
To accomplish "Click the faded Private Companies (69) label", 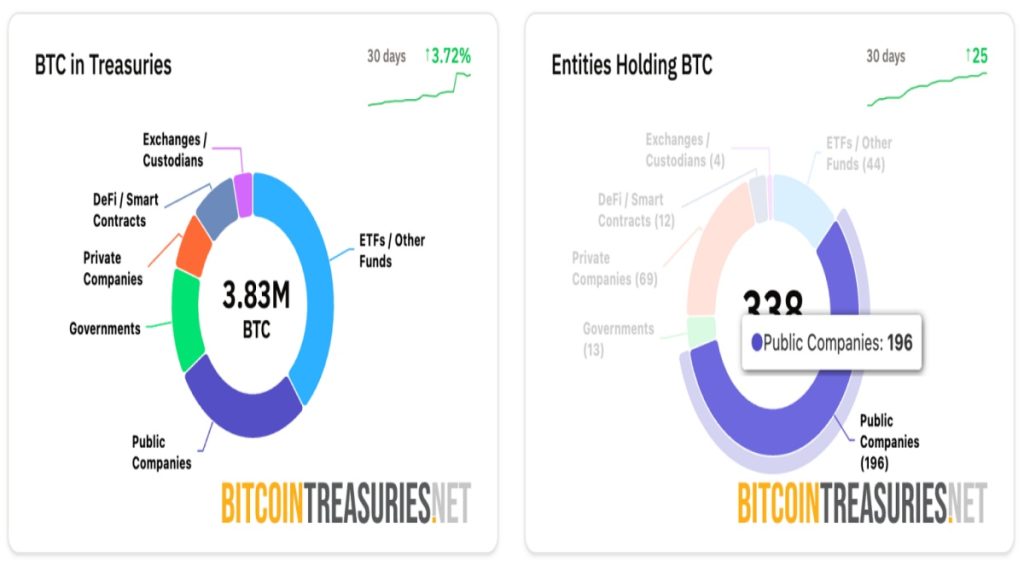I will tap(614, 268).
